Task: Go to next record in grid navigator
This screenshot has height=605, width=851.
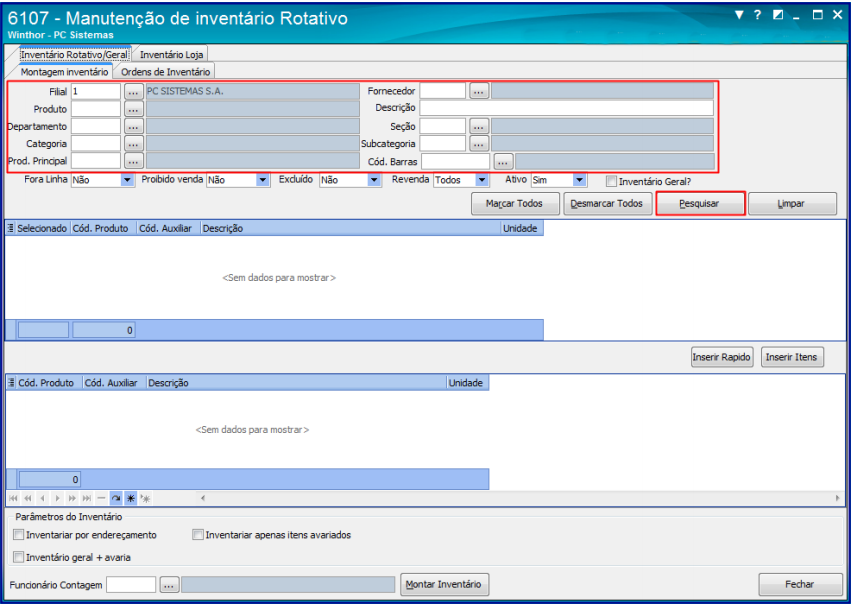Action: [x=57, y=498]
